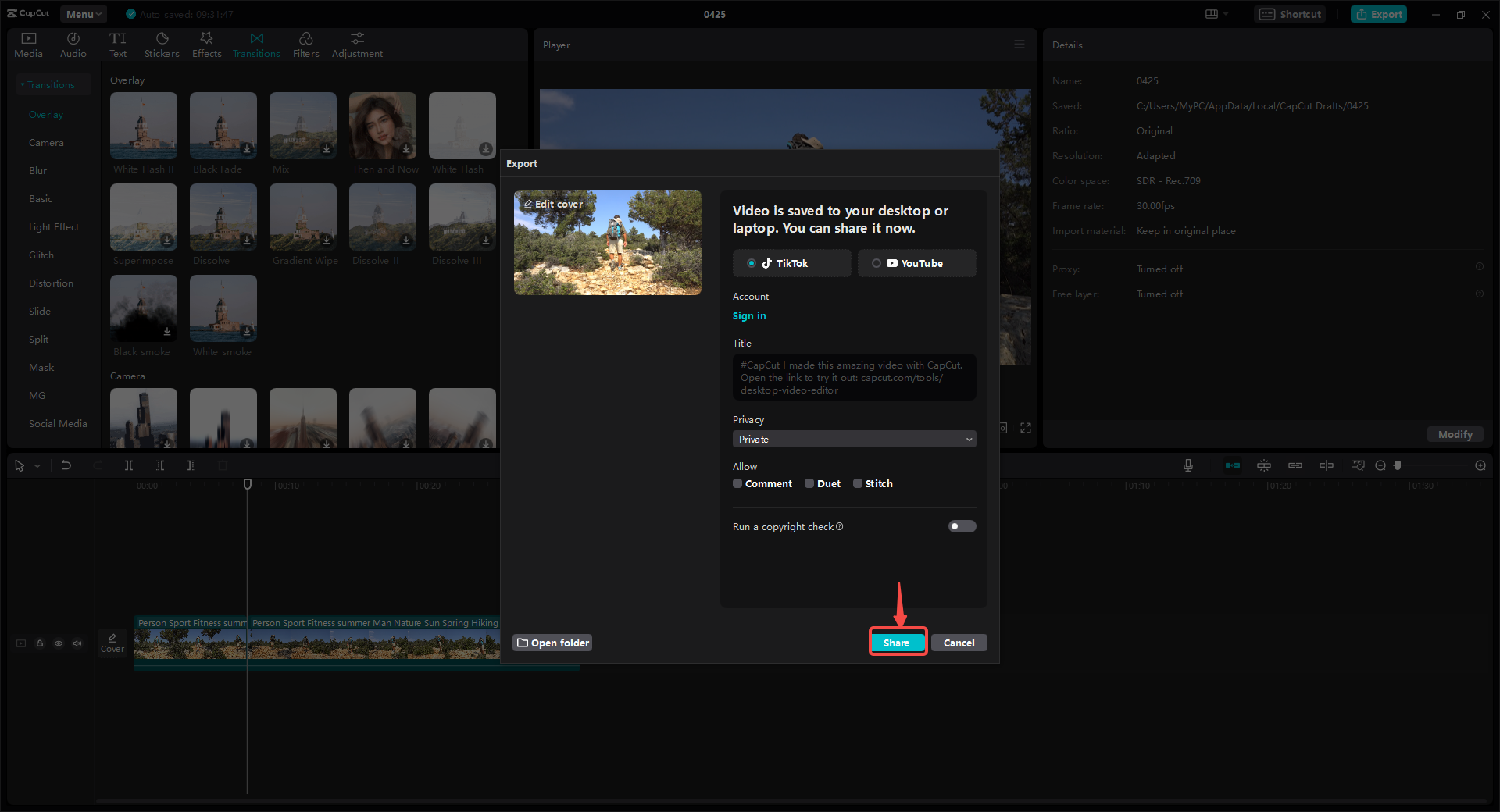Open the player hamburger menu icon

tap(1020, 45)
